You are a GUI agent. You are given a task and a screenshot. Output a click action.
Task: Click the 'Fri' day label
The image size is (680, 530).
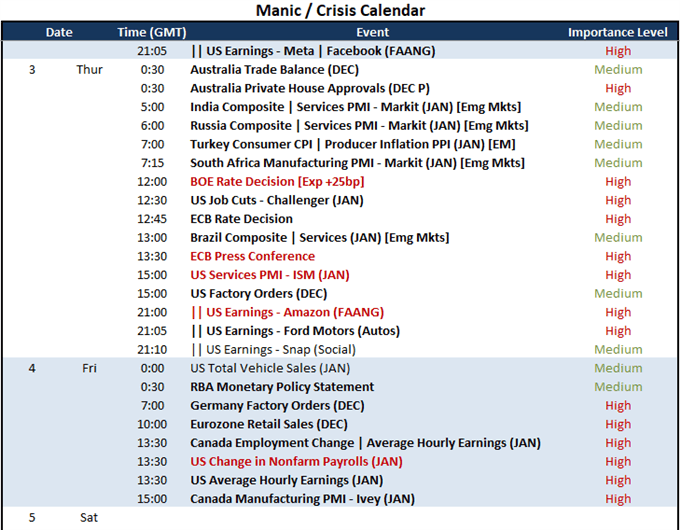[89, 368]
